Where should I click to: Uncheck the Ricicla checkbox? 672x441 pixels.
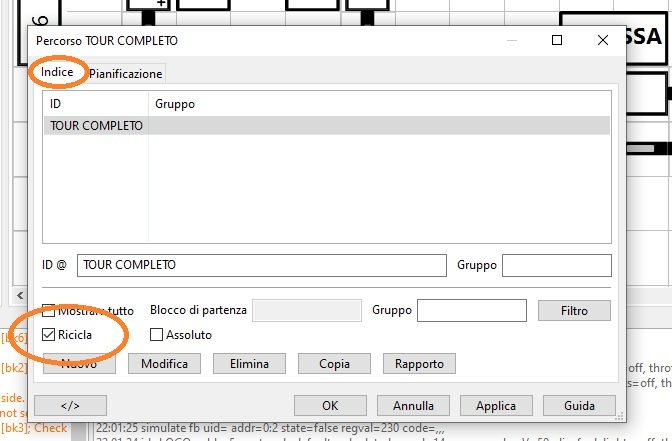pyautogui.click(x=49, y=335)
